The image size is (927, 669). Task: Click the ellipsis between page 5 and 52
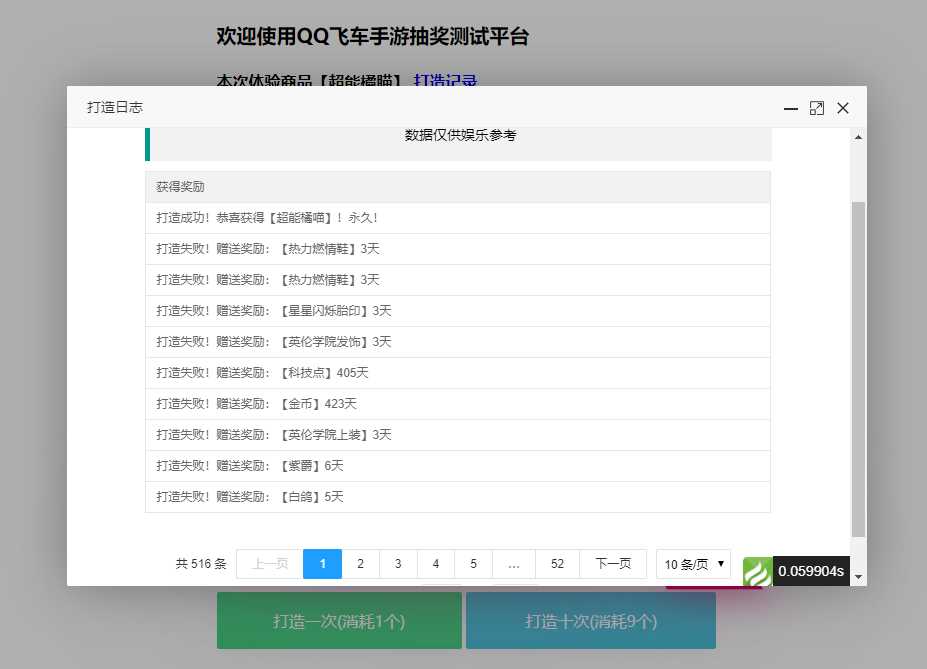(514, 564)
